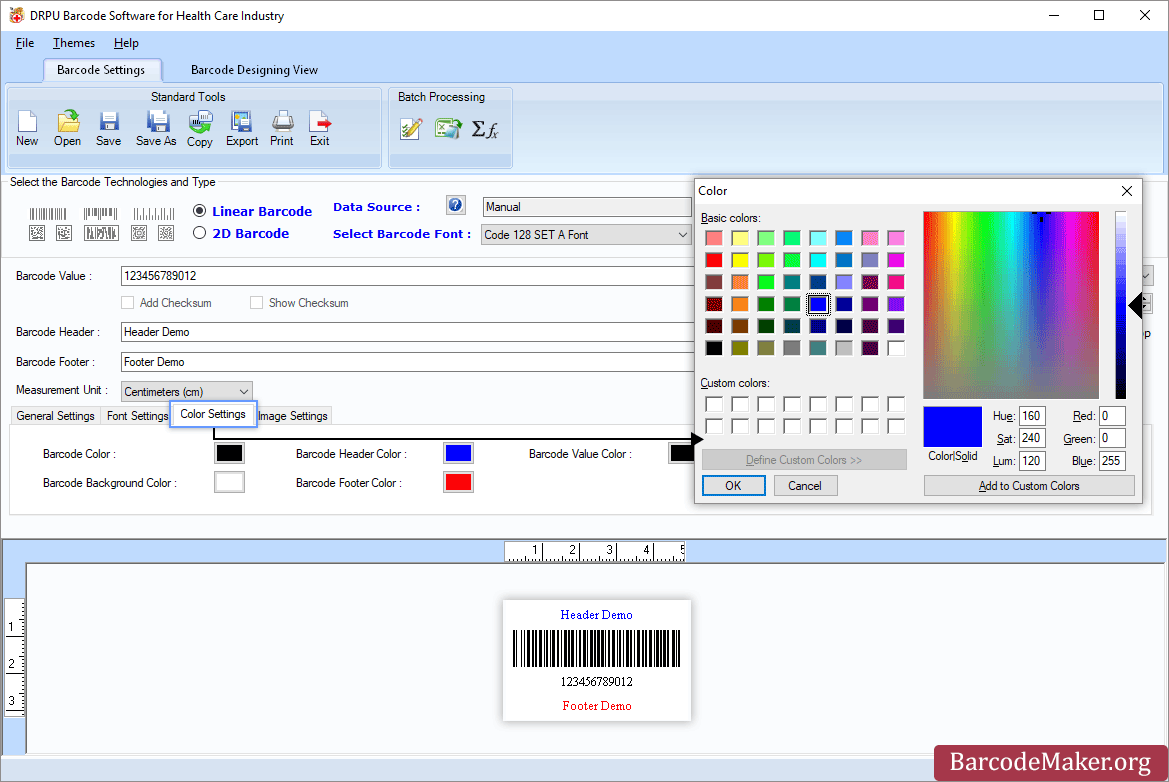This screenshot has width=1169, height=782.
Task: Select the Color Settings tab
Action: point(213,414)
